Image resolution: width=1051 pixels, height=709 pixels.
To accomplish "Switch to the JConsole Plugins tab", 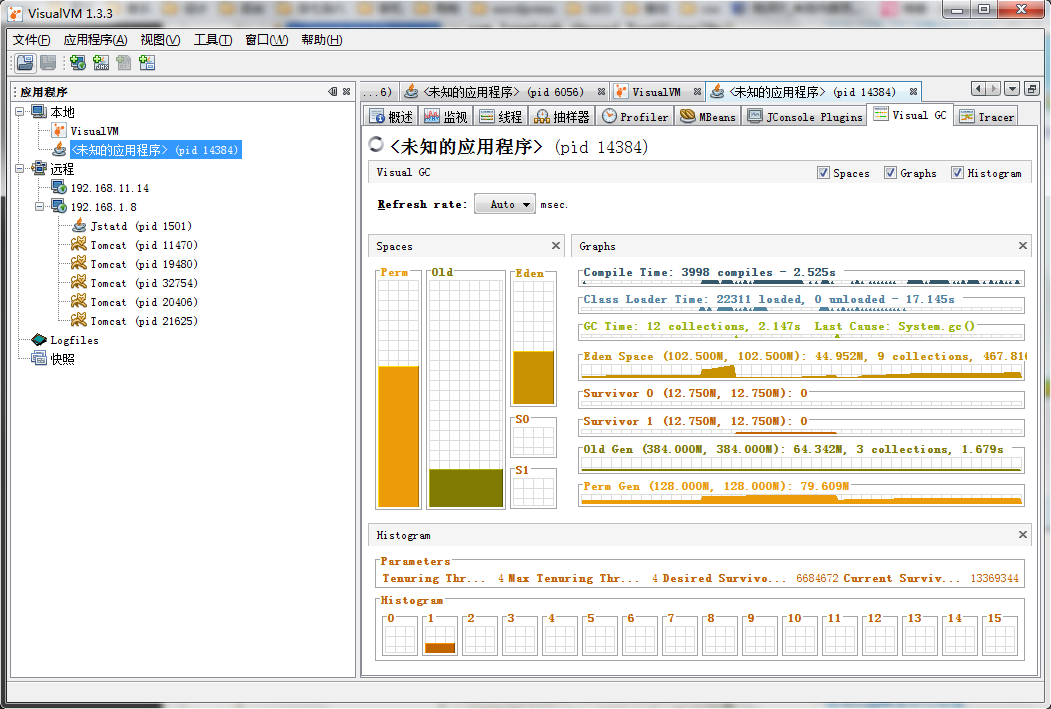I will [x=804, y=116].
